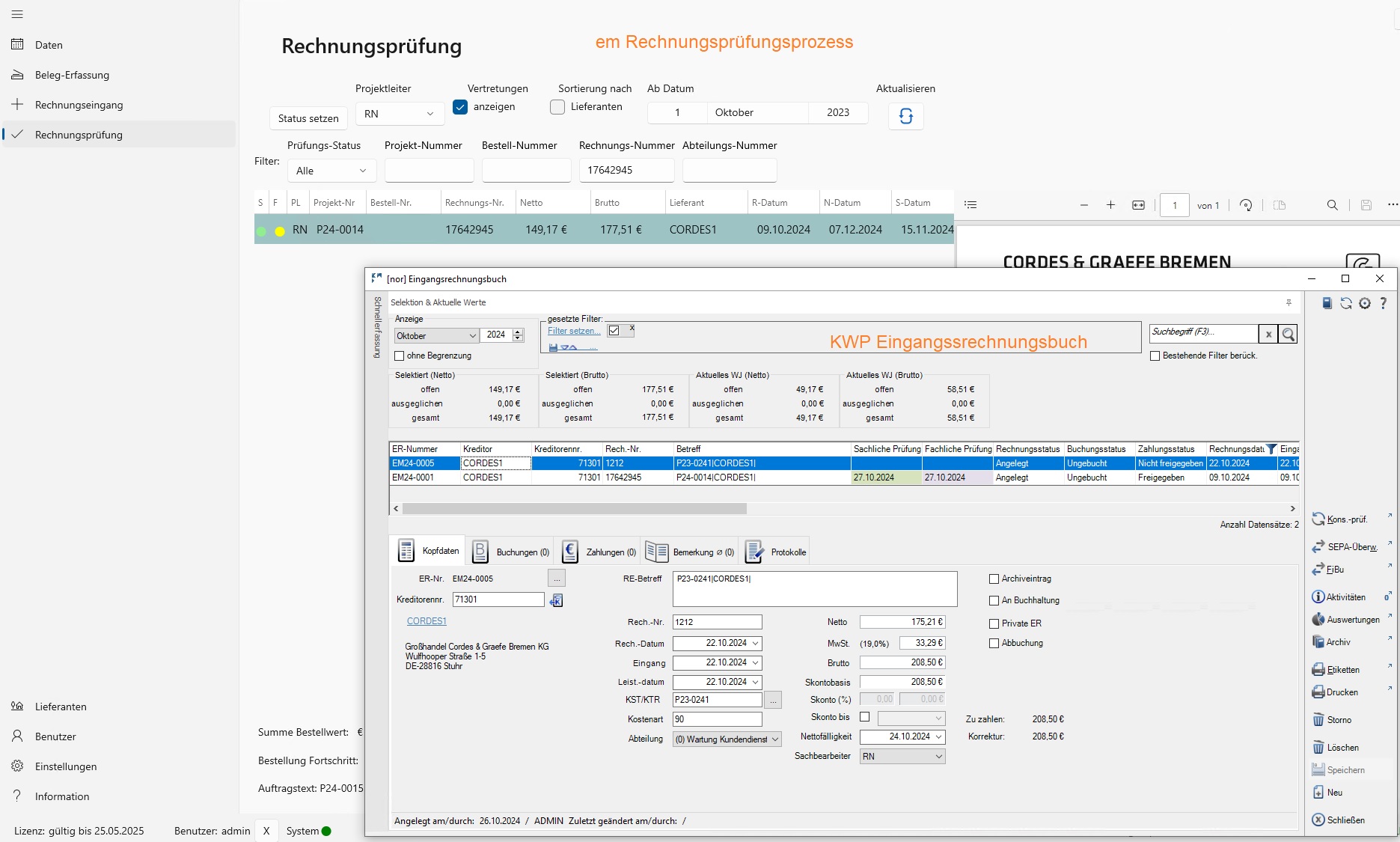Open the Oktober month dropdown in Anzeige
This screenshot has width=1400, height=842.
point(436,336)
